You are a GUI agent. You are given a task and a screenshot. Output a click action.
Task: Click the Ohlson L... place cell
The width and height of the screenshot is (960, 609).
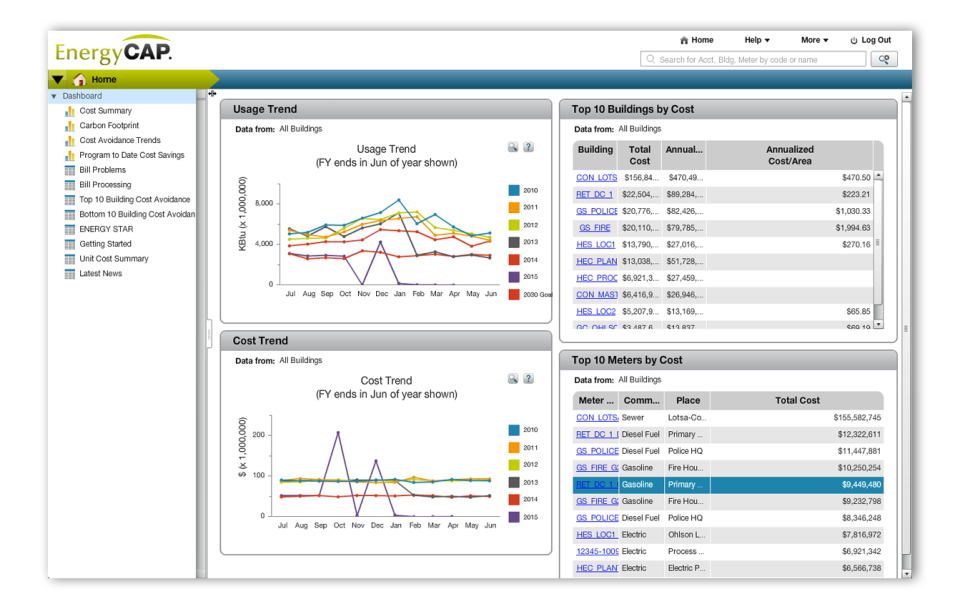pyautogui.click(x=688, y=535)
